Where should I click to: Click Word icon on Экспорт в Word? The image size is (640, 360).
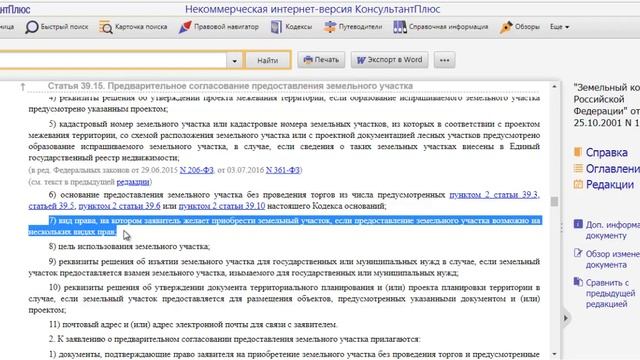tap(361, 60)
